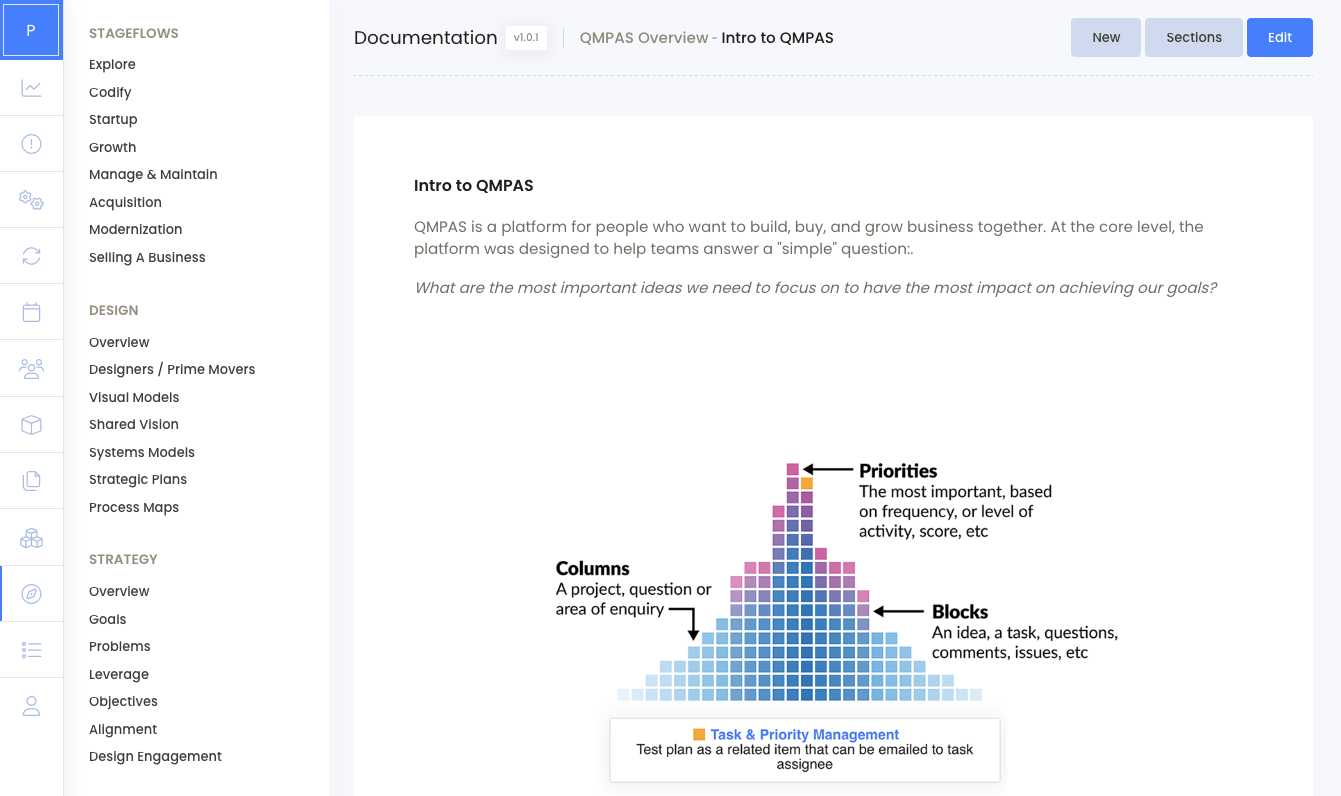1341x796 pixels.
Task: Open the team members panel
Action: click(x=31, y=367)
